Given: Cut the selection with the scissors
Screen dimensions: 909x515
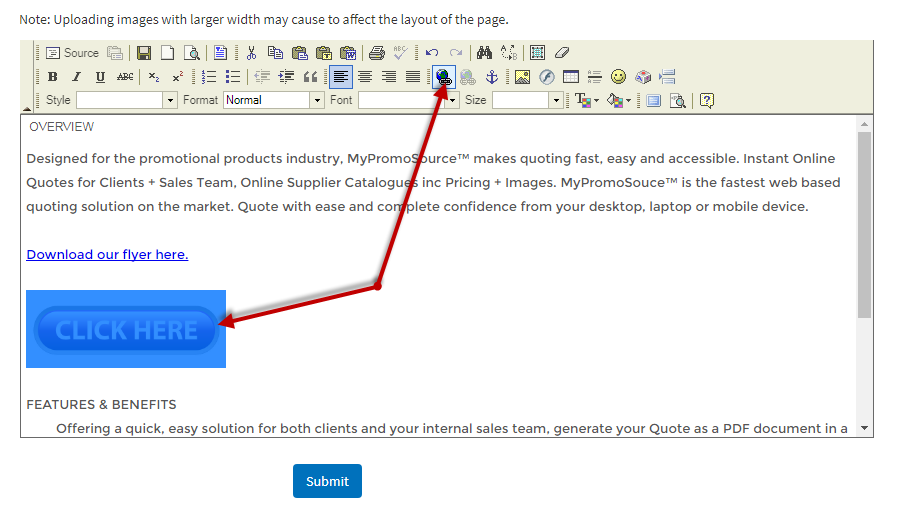Looking at the screenshot, I should click(251, 53).
